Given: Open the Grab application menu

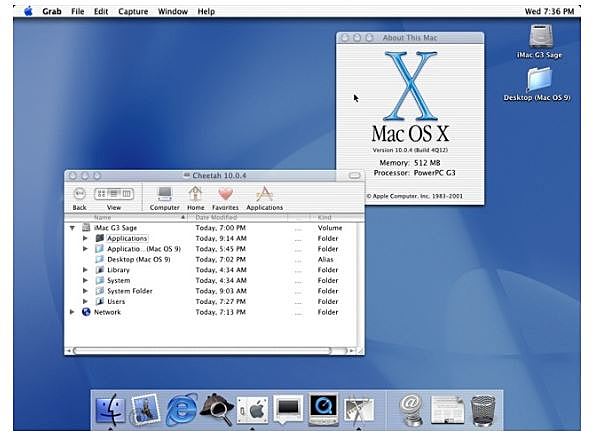Looking at the screenshot, I should coord(52,11).
